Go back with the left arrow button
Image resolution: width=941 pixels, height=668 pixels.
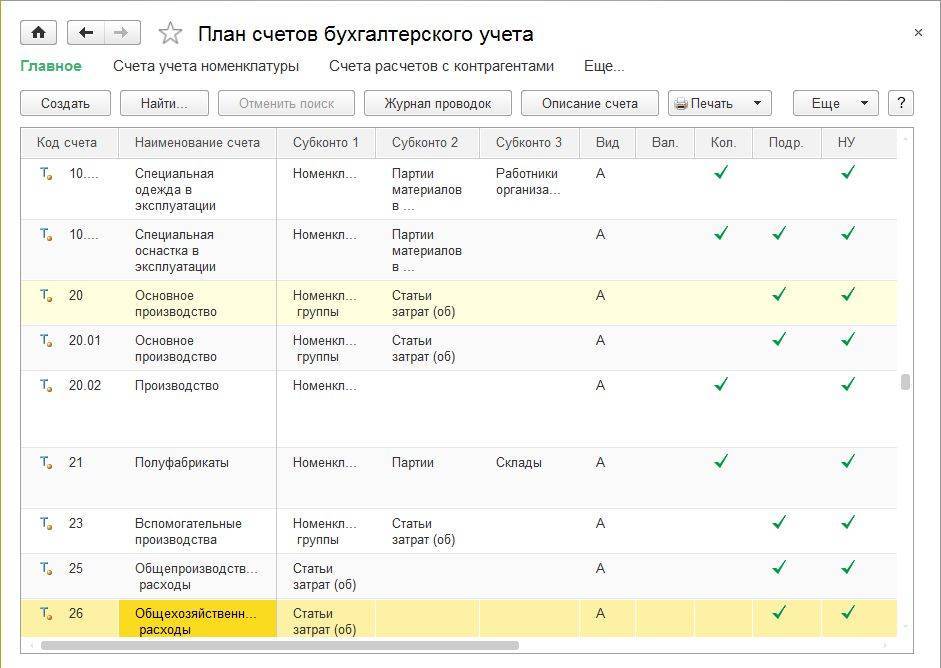[x=86, y=33]
